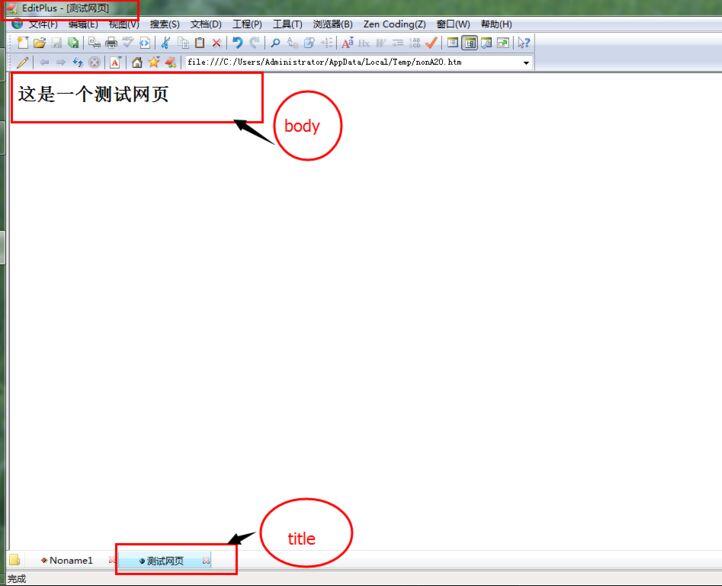Screen dimensions: 722x586
Task: Open favorites with the star icon
Action: pyautogui.click(x=153, y=62)
